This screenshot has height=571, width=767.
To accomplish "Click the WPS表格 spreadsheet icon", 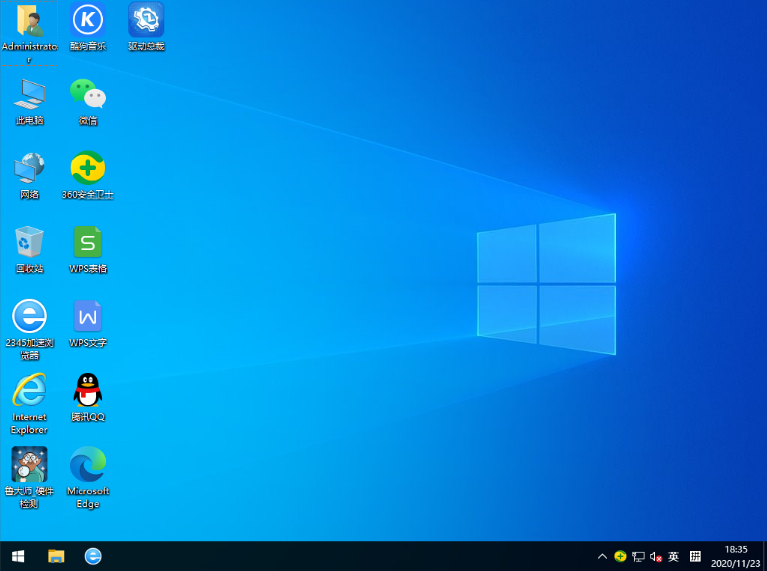I will (x=88, y=242).
